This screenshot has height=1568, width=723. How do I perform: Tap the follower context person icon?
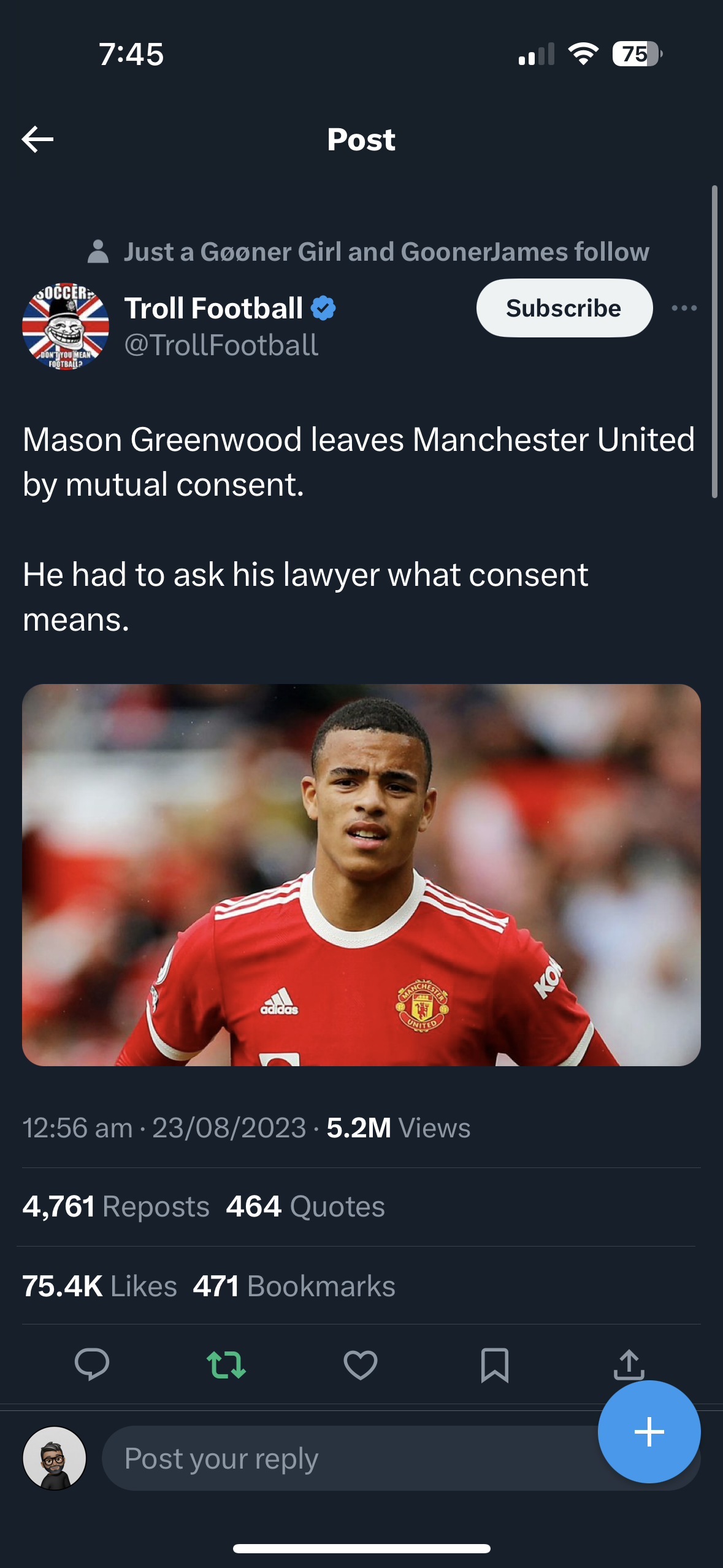pos(98,252)
